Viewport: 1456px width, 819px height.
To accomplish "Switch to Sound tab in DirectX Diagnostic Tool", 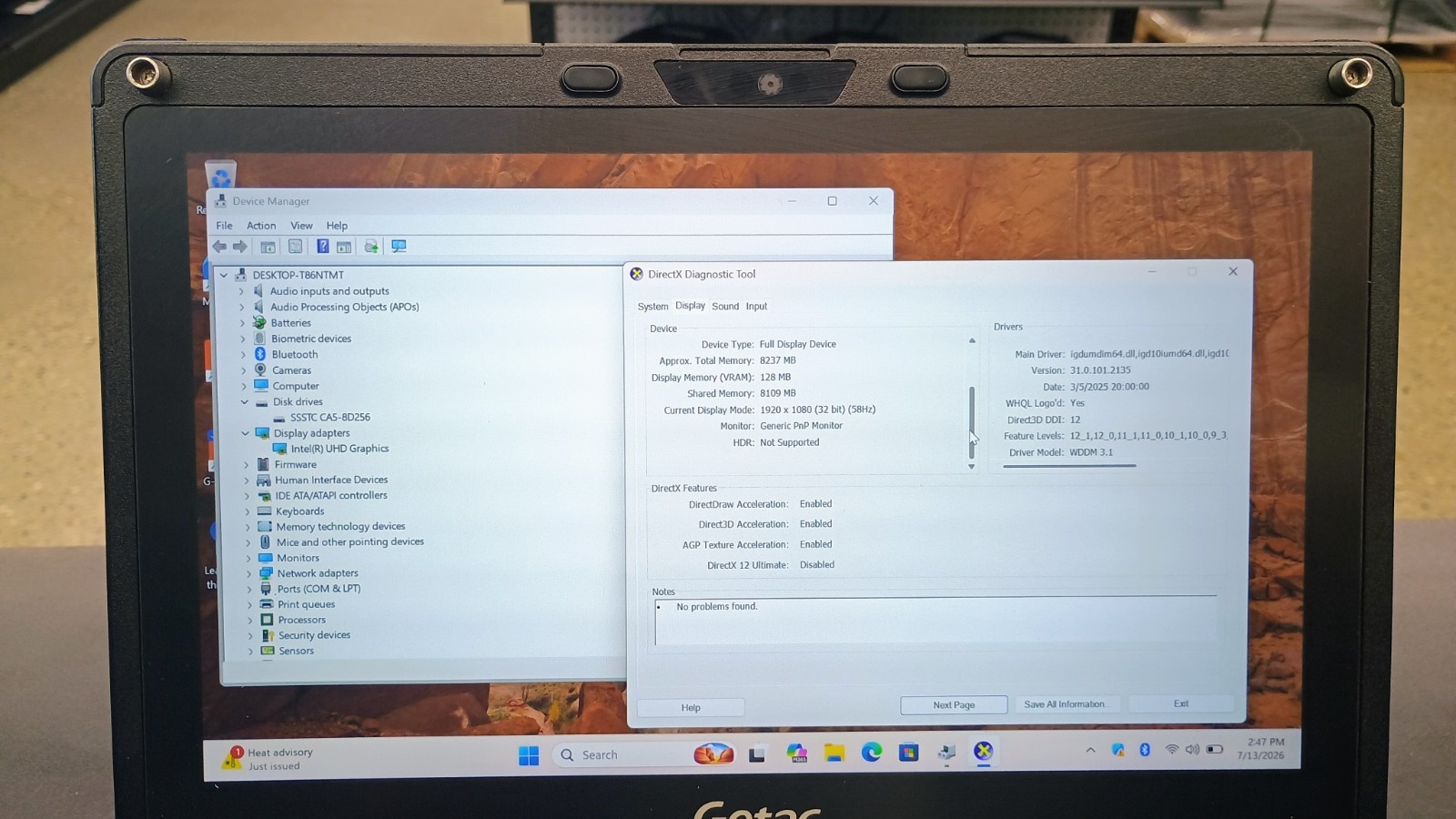I will [x=725, y=307].
